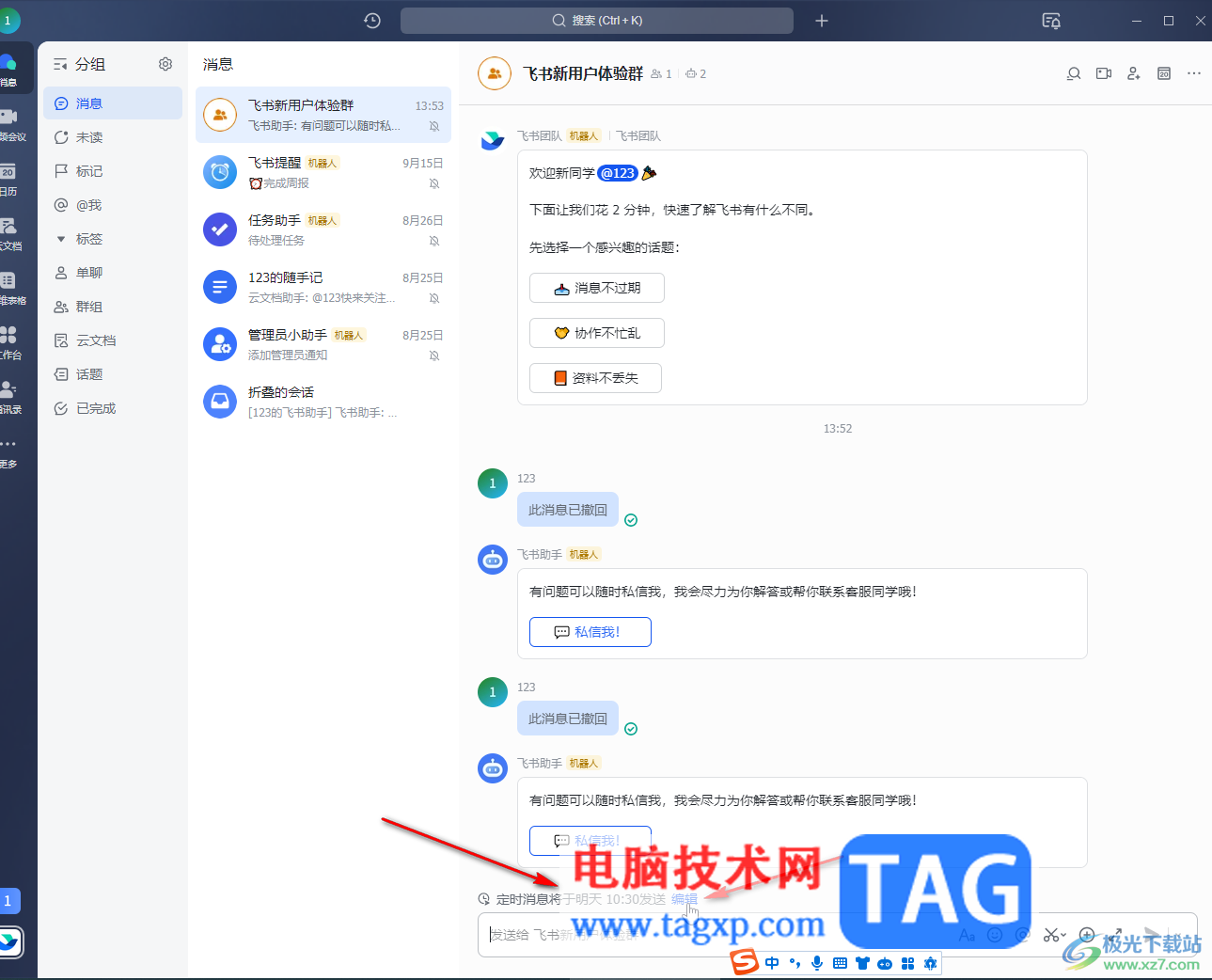Click the @123 mention in welcome message
1212x980 pixels.
tap(618, 173)
